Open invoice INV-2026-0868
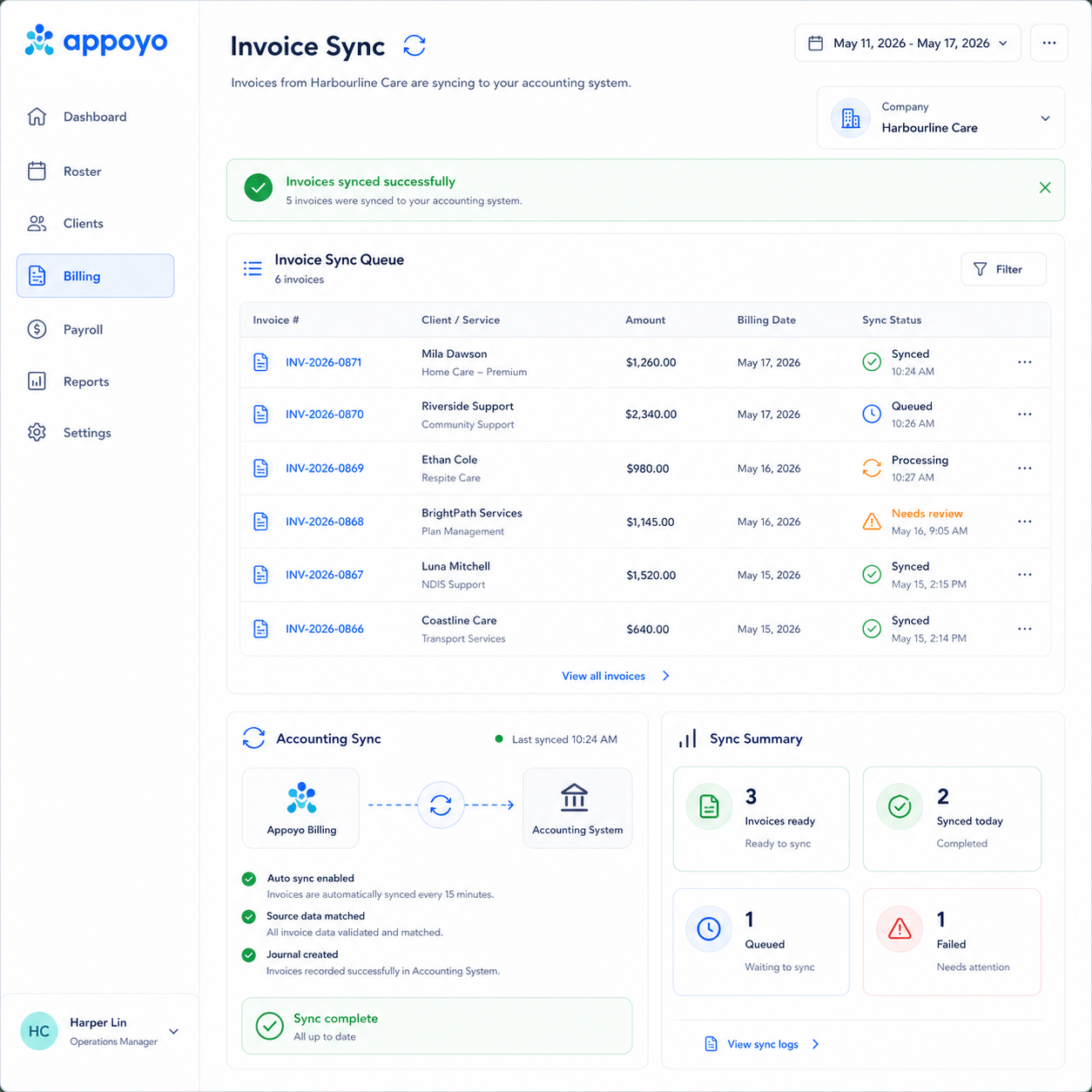The width and height of the screenshot is (1092, 1092). click(x=325, y=522)
